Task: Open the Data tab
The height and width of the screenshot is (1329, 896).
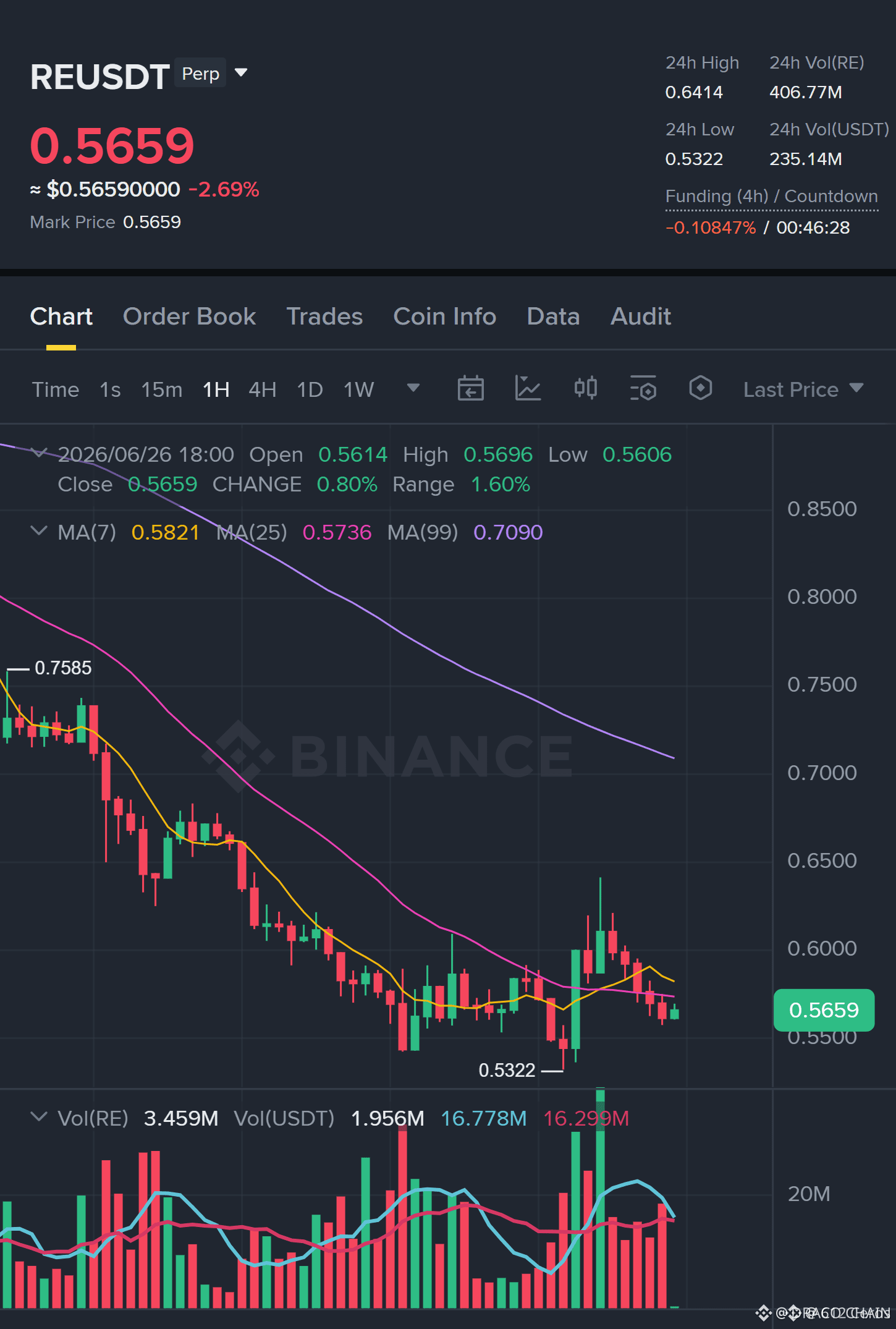Action: pyautogui.click(x=553, y=316)
